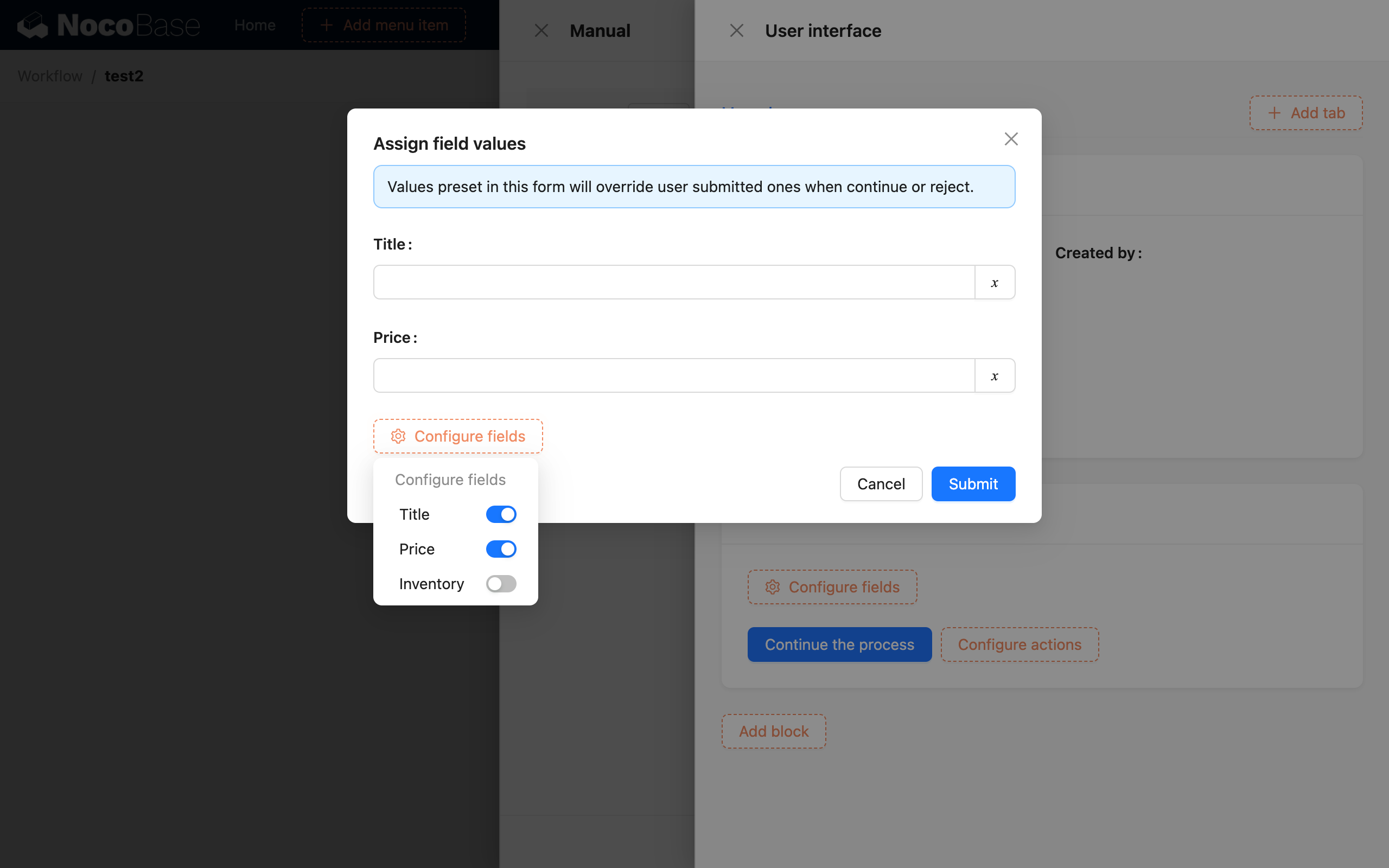Click the plus icon on Add tab
Viewport: 1389px width, 868px height.
point(1274,112)
